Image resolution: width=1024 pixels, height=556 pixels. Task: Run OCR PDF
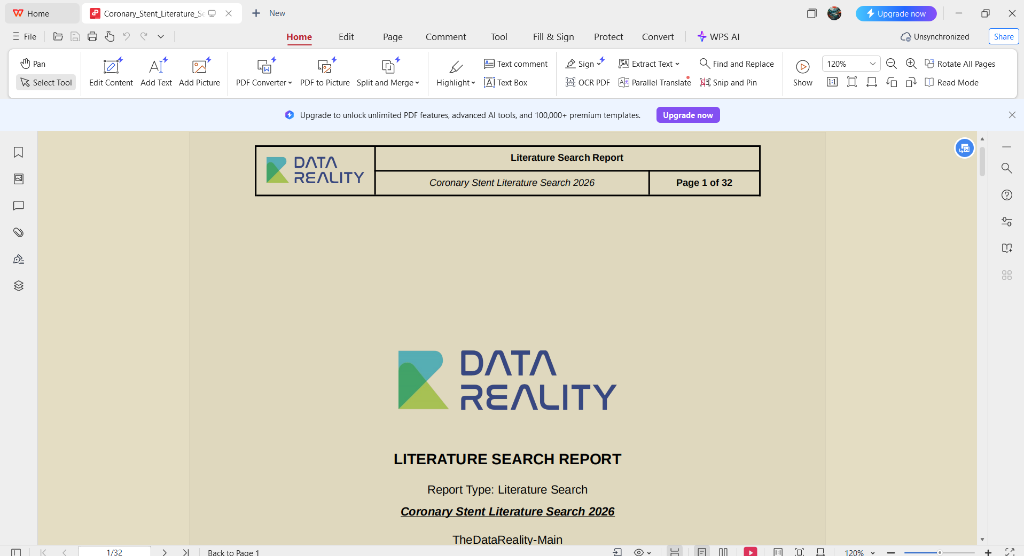coord(587,82)
